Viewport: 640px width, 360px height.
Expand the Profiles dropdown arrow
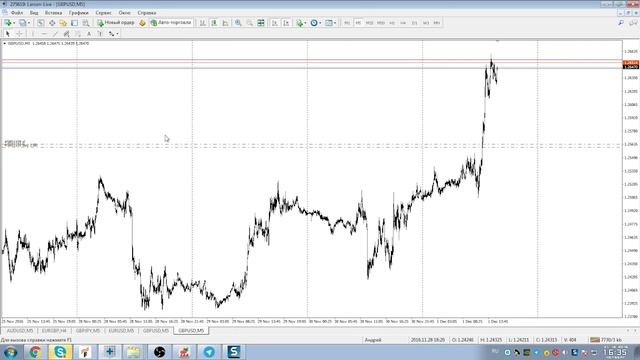coord(29,23)
